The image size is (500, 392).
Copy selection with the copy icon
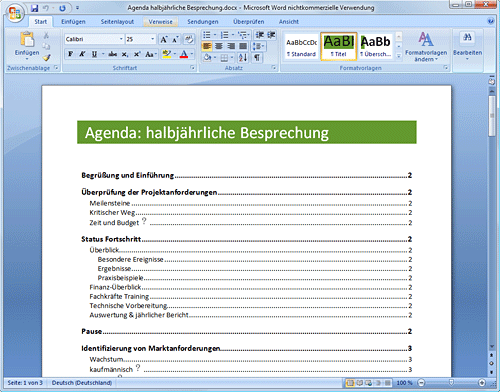46,46
